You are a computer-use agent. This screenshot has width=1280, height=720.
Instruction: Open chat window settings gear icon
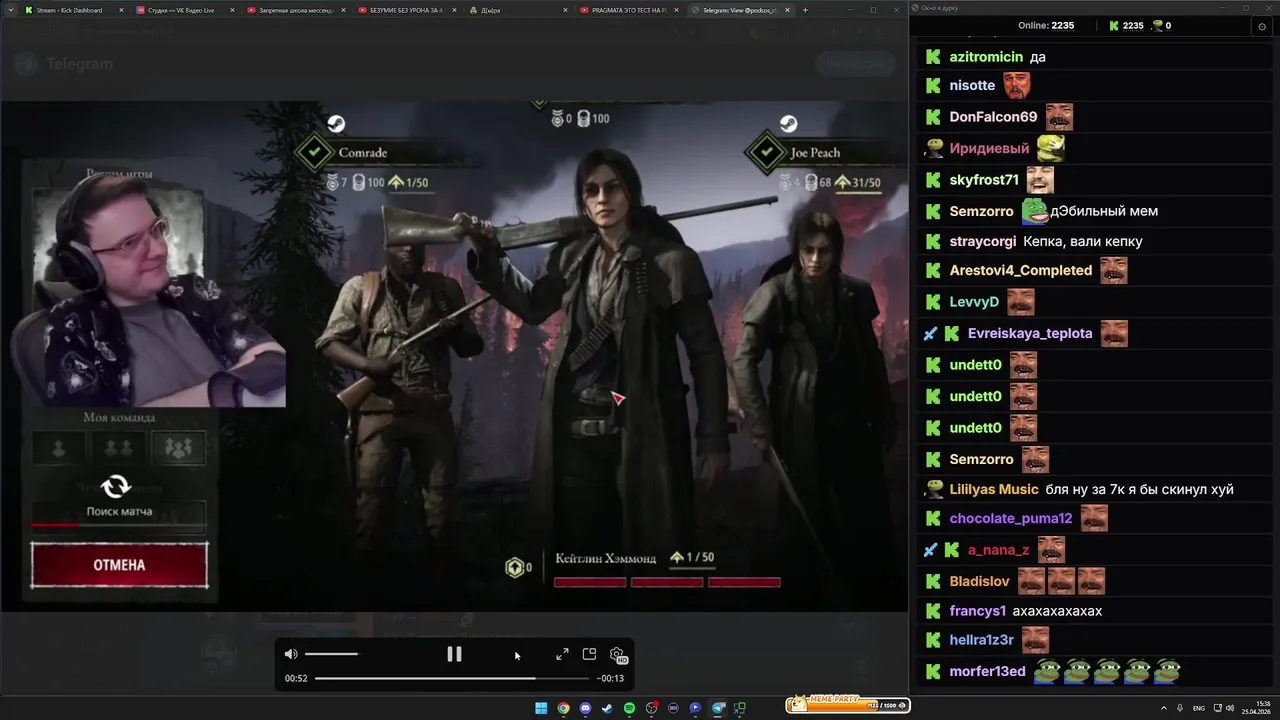tap(1262, 26)
